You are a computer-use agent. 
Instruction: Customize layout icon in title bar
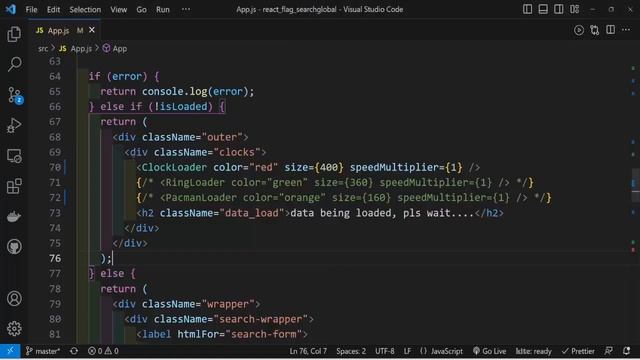(575, 9)
